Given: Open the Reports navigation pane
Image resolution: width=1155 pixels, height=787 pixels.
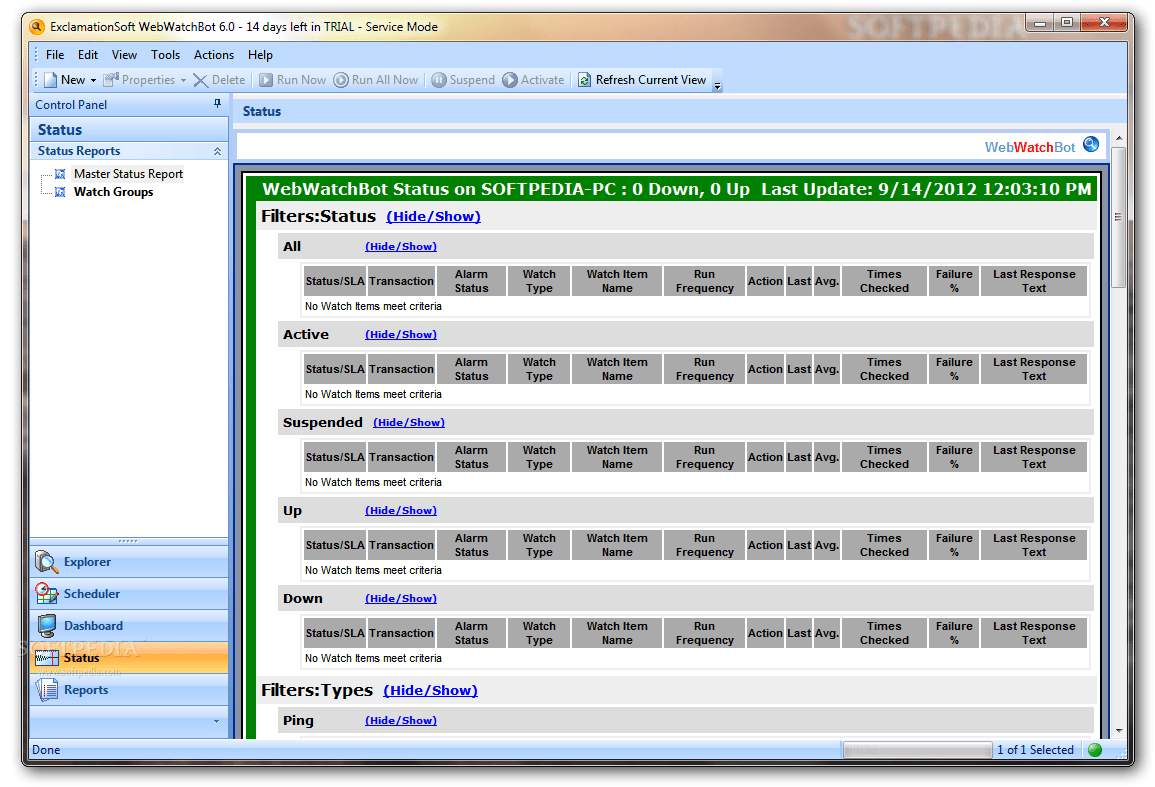Looking at the screenshot, I should tap(129, 690).
